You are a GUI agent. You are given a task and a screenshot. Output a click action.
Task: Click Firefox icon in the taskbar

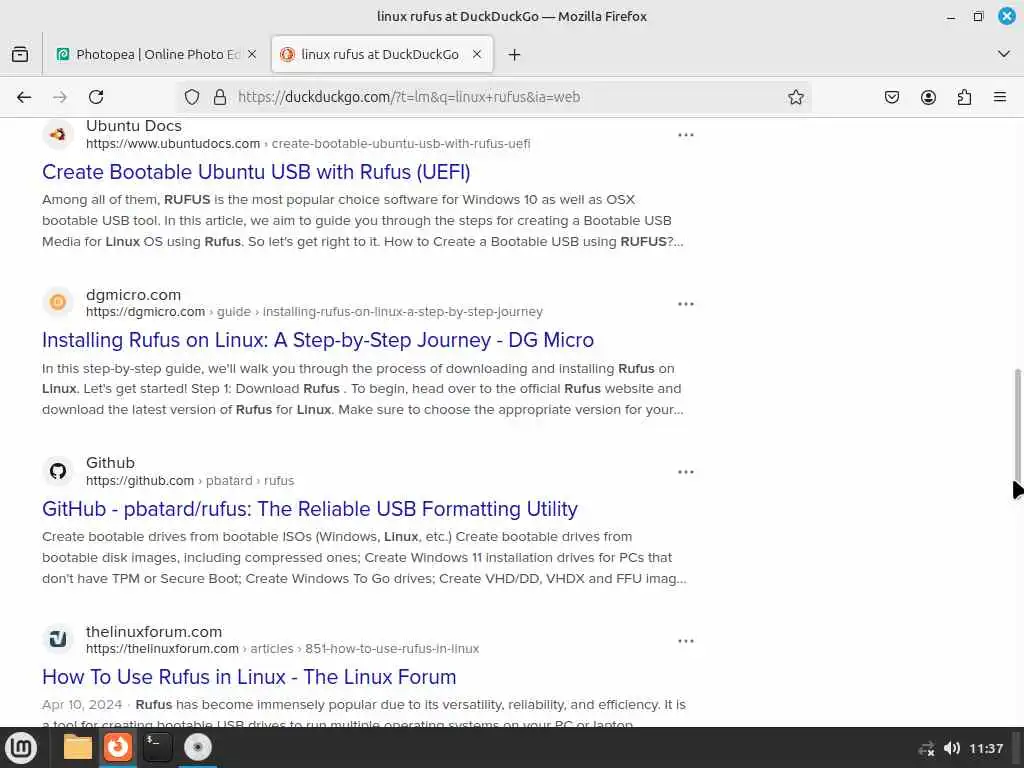pos(118,747)
